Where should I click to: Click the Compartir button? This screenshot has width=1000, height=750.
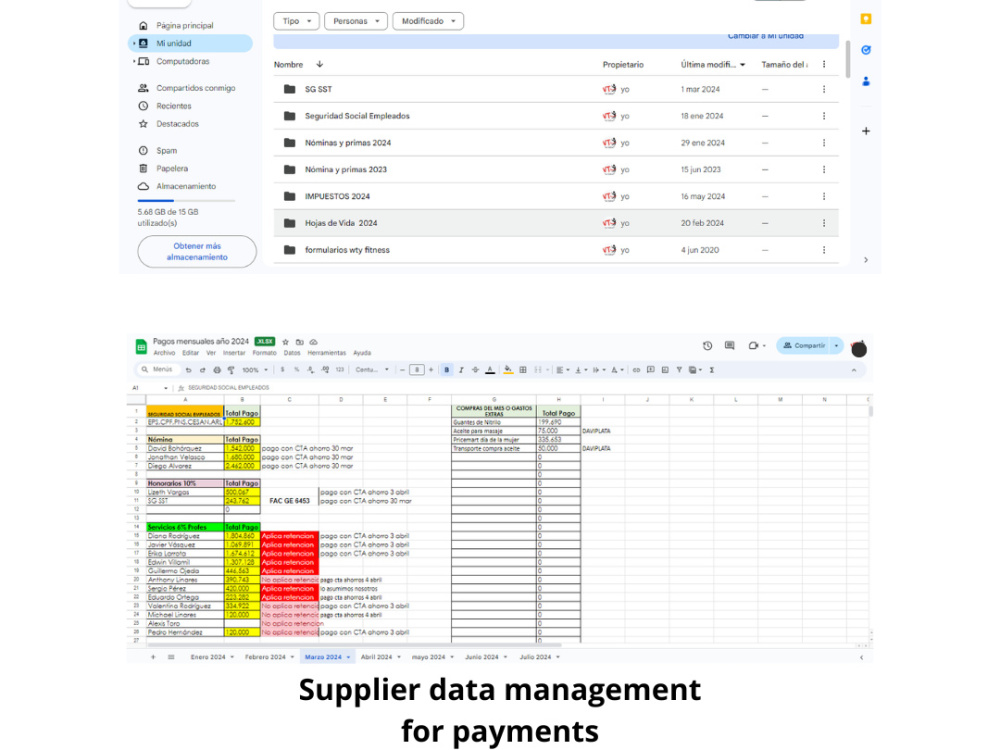pyautogui.click(x=804, y=346)
